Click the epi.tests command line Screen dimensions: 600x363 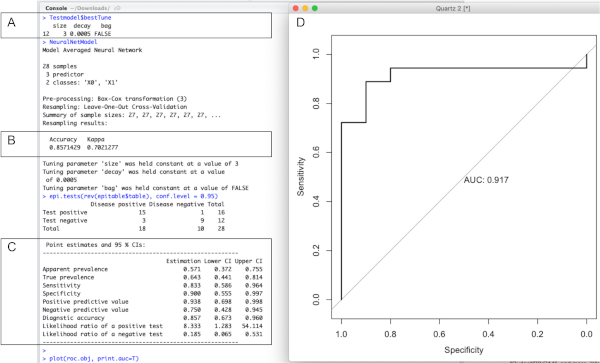click(130, 196)
